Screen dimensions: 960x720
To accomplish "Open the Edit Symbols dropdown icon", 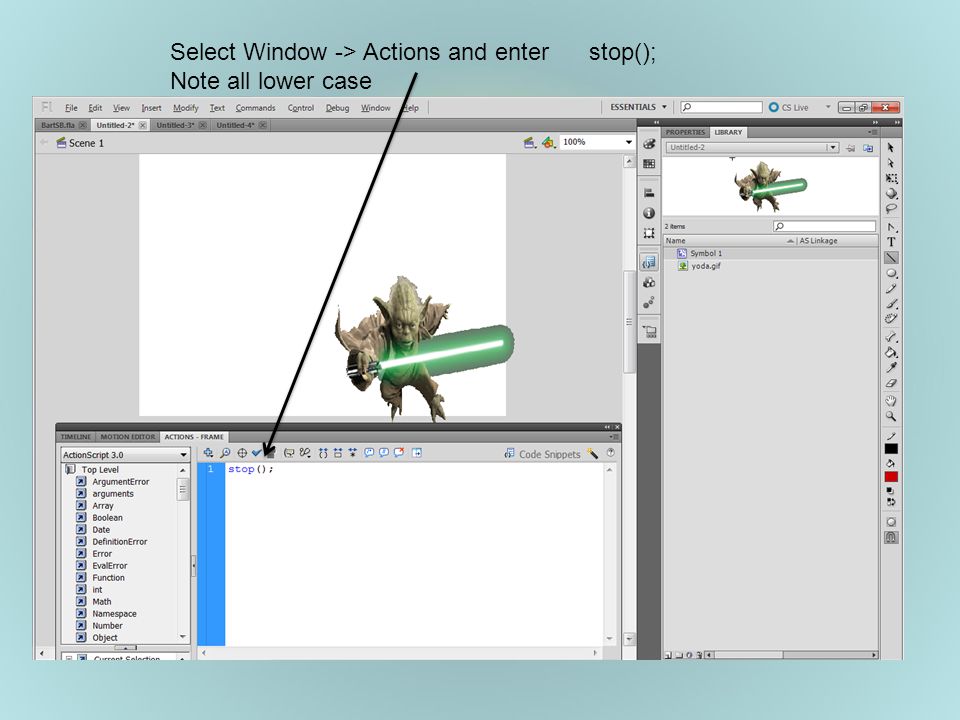I will click(x=548, y=143).
